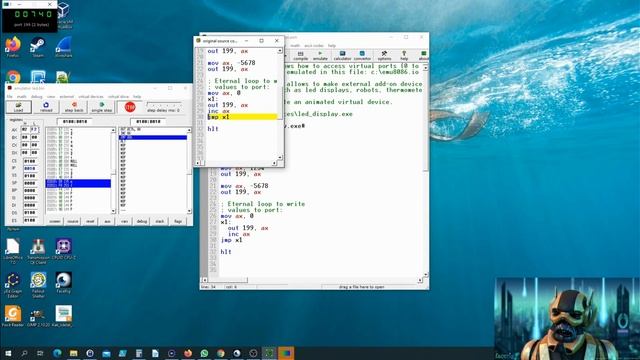The height and width of the screenshot is (360, 640).
Task: Click the CS register value field
Action: point(31,161)
